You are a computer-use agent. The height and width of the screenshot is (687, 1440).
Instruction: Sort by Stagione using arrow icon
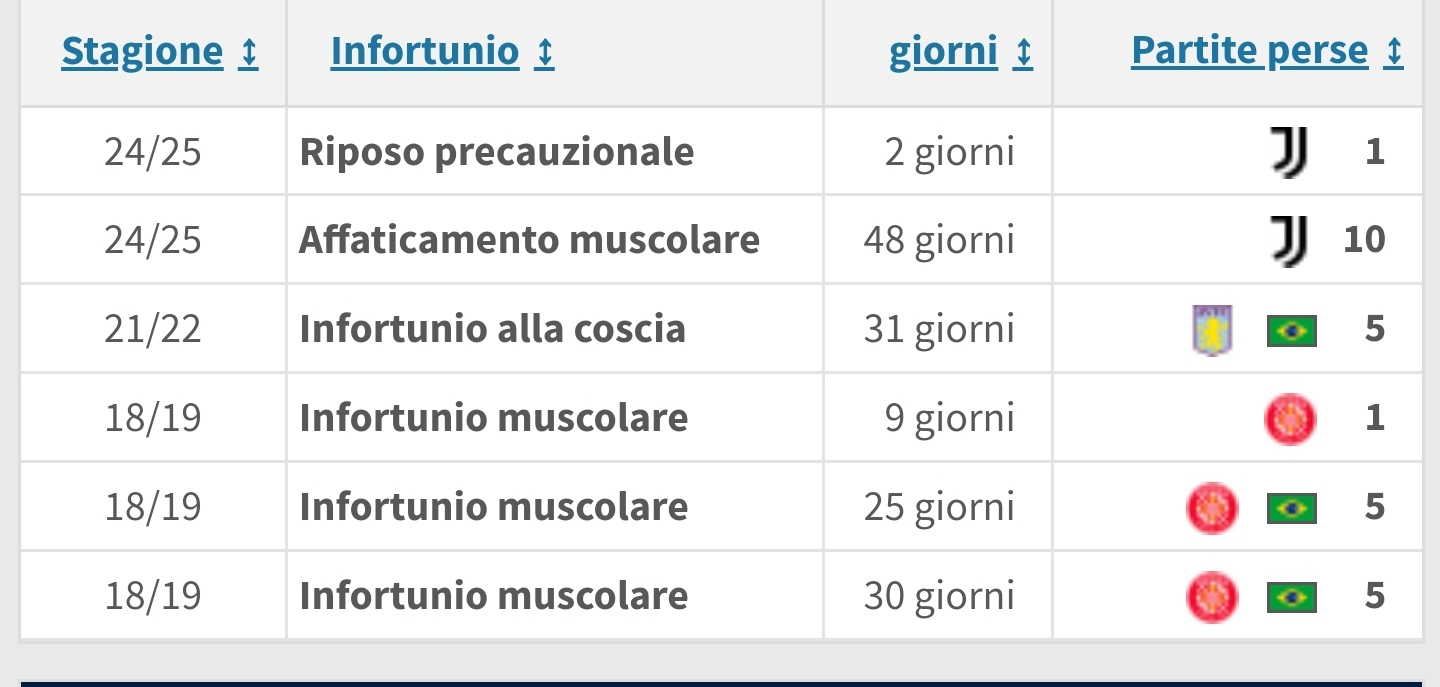point(249,52)
